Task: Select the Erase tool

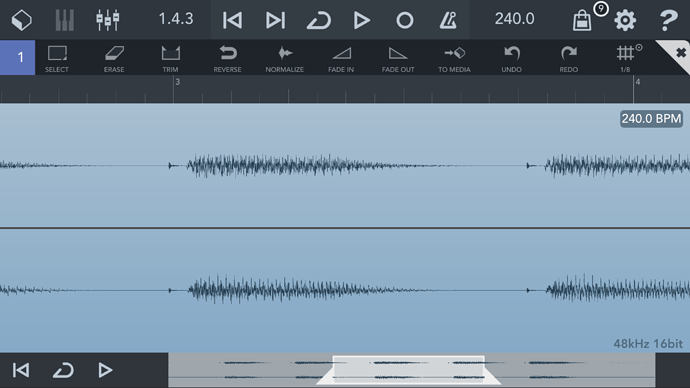Action: point(114,58)
